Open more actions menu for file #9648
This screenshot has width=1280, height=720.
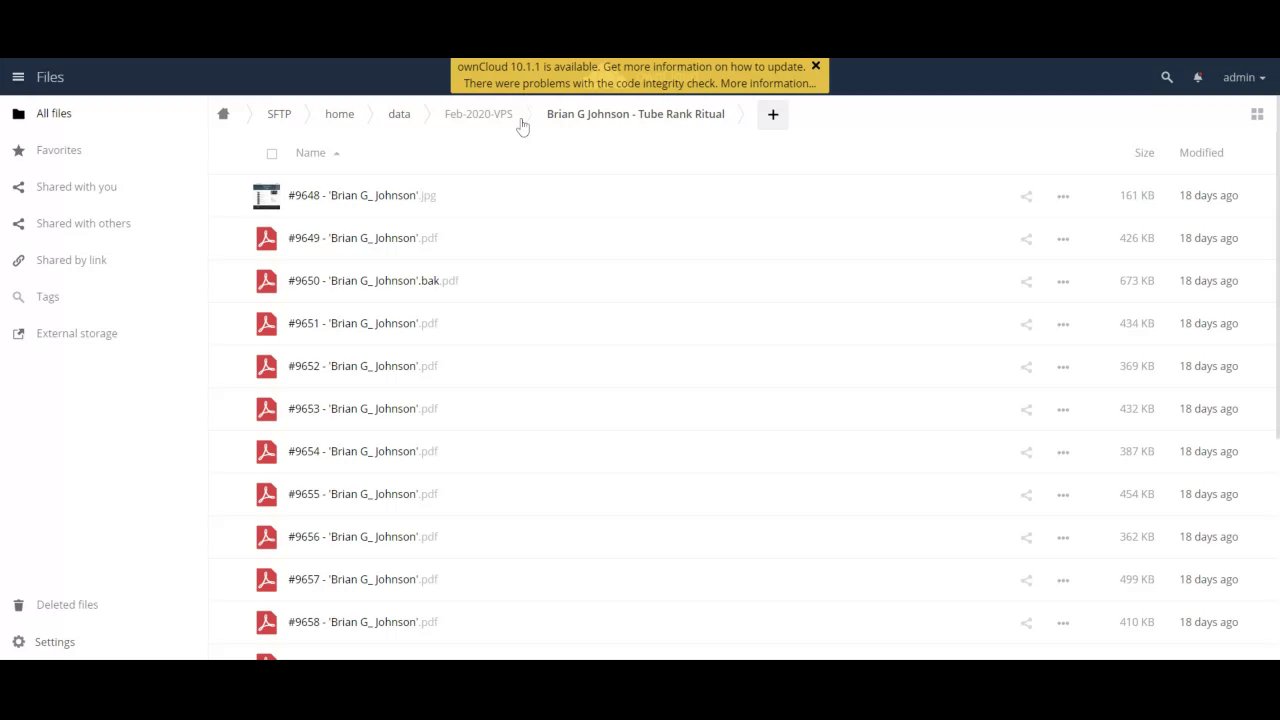pyautogui.click(x=1063, y=196)
